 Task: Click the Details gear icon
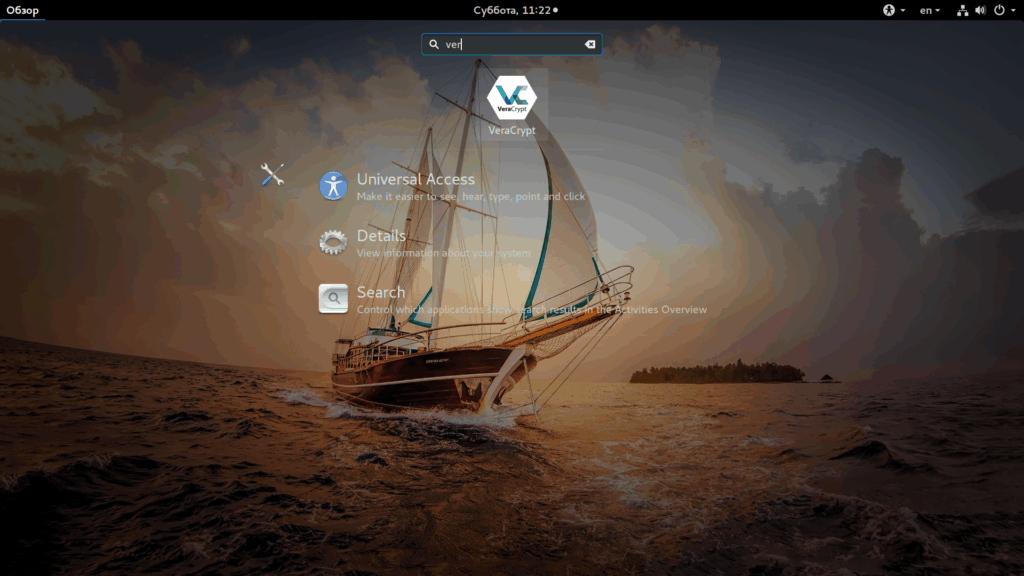point(333,242)
